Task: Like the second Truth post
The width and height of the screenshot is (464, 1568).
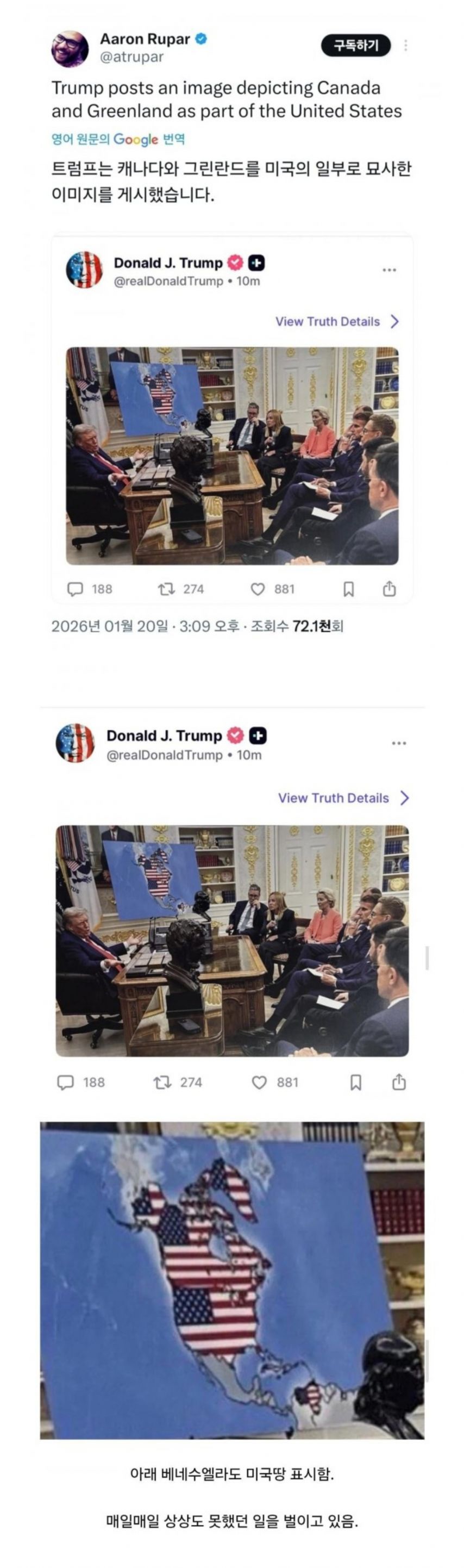Action: tap(259, 1082)
